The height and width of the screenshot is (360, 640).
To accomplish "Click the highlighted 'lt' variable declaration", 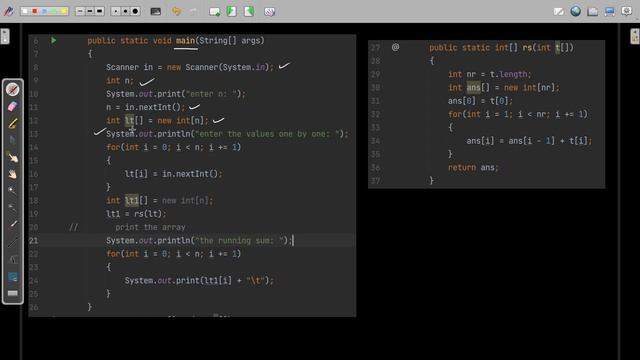I will click(x=129, y=120).
